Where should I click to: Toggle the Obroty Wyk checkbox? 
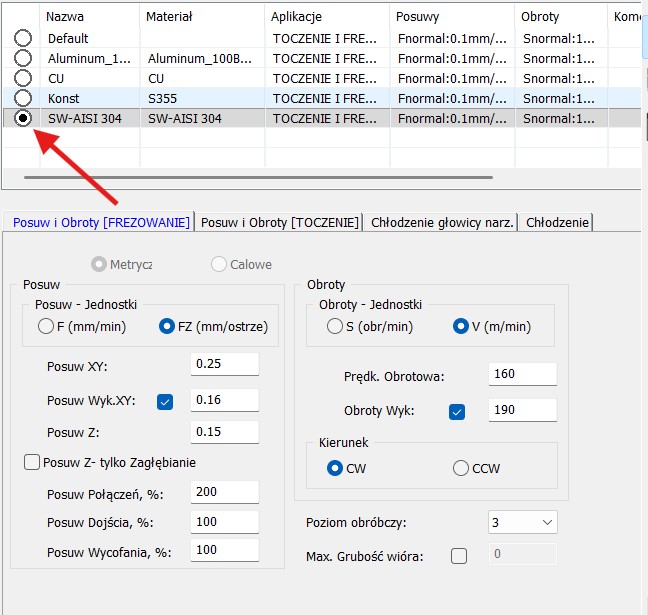[458, 412]
